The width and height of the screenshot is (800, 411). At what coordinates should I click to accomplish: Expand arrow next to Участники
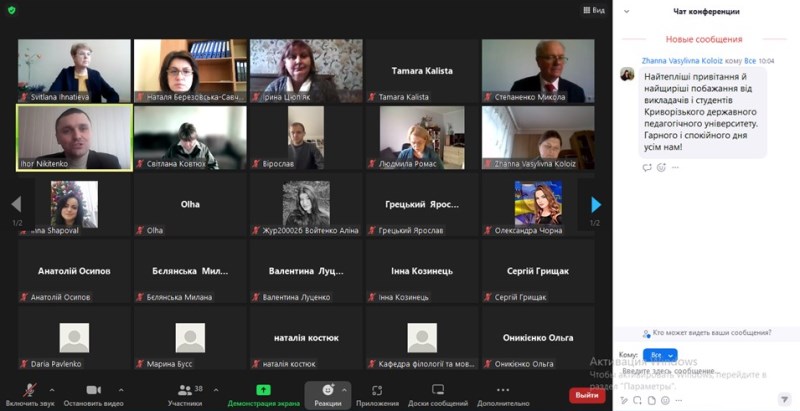point(216,390)
